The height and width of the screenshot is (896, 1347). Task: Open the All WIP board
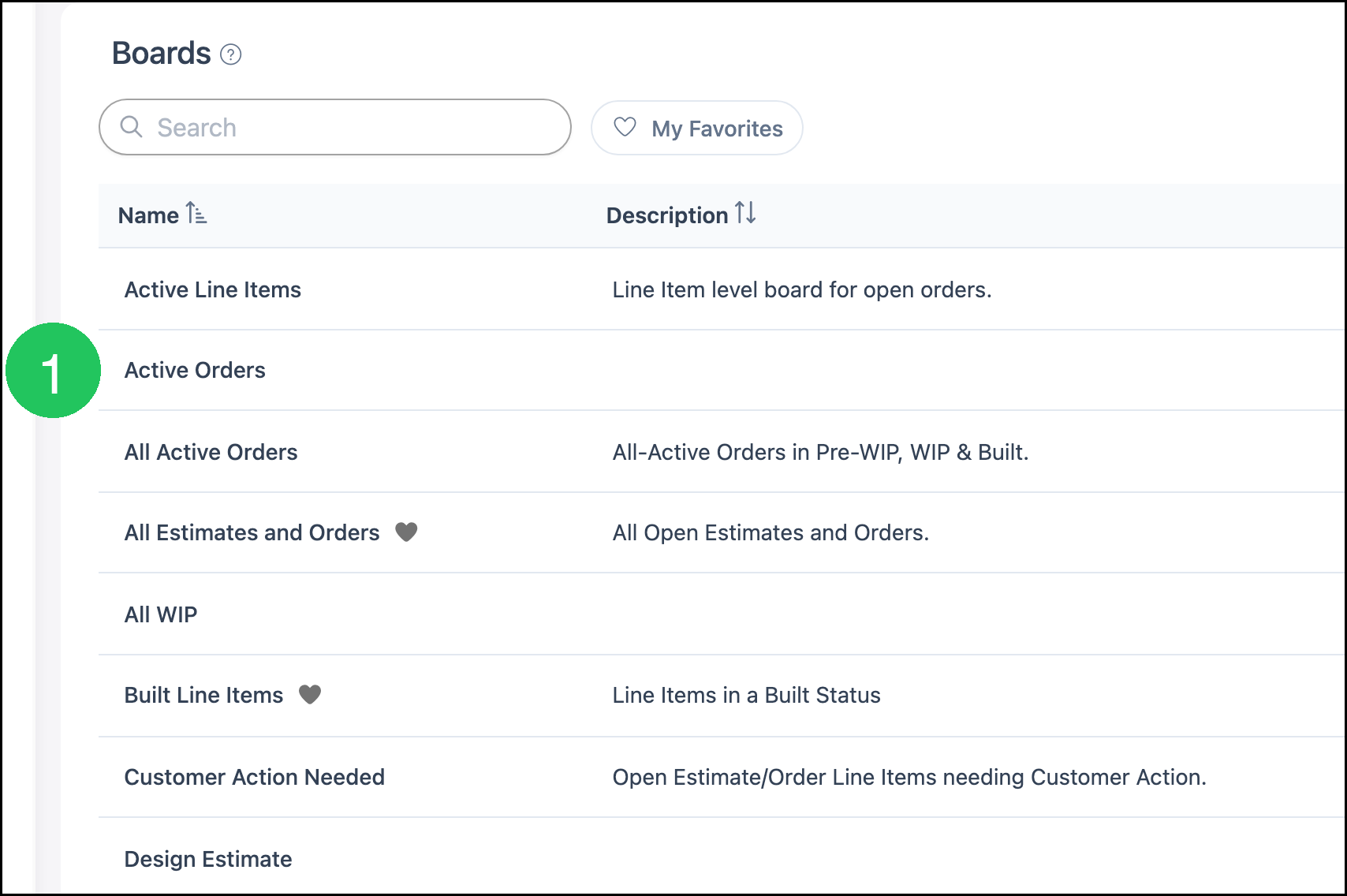(161, 614)
